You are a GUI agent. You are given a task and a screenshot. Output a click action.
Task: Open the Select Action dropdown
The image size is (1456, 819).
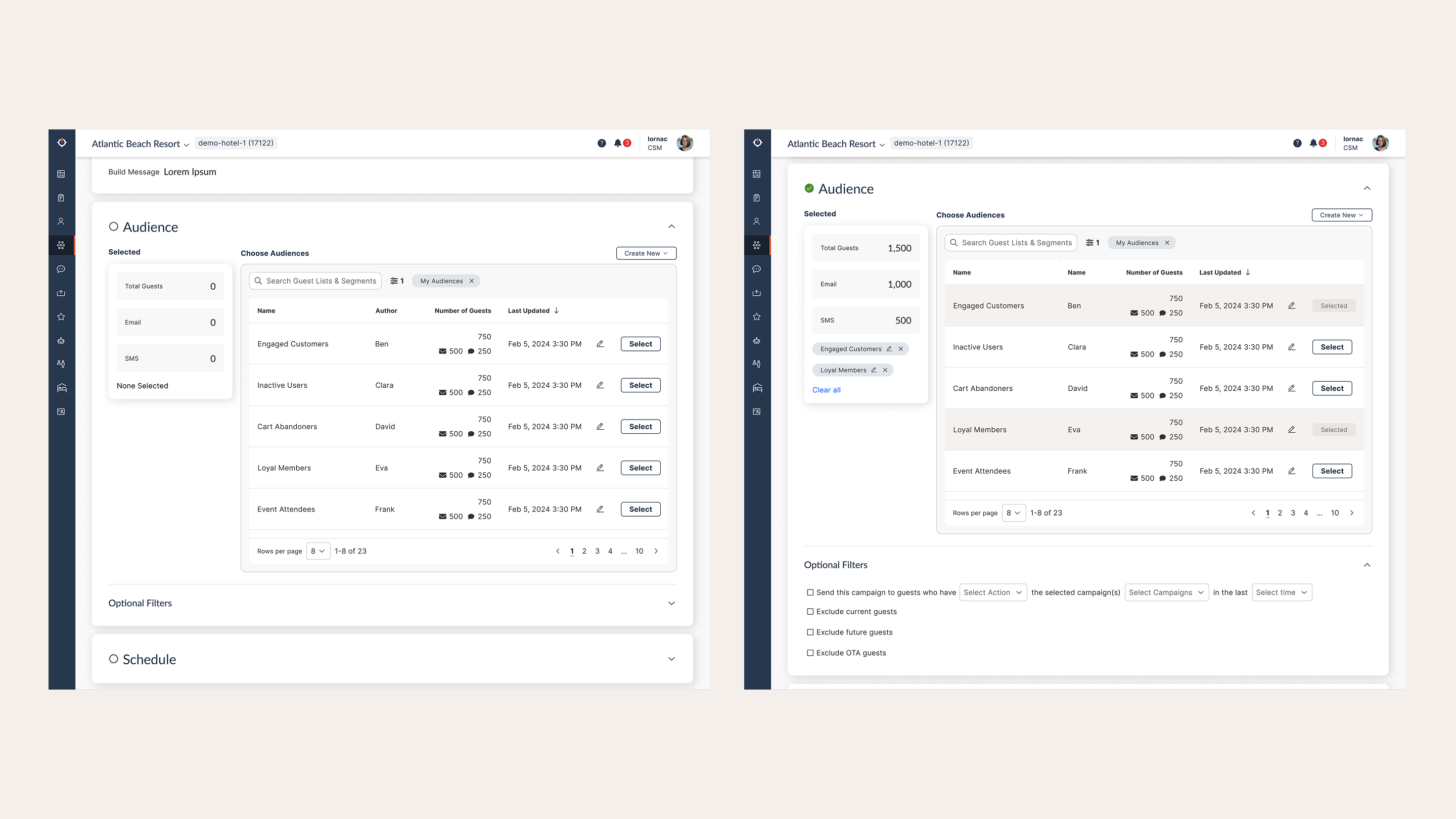tap(992, 593)
